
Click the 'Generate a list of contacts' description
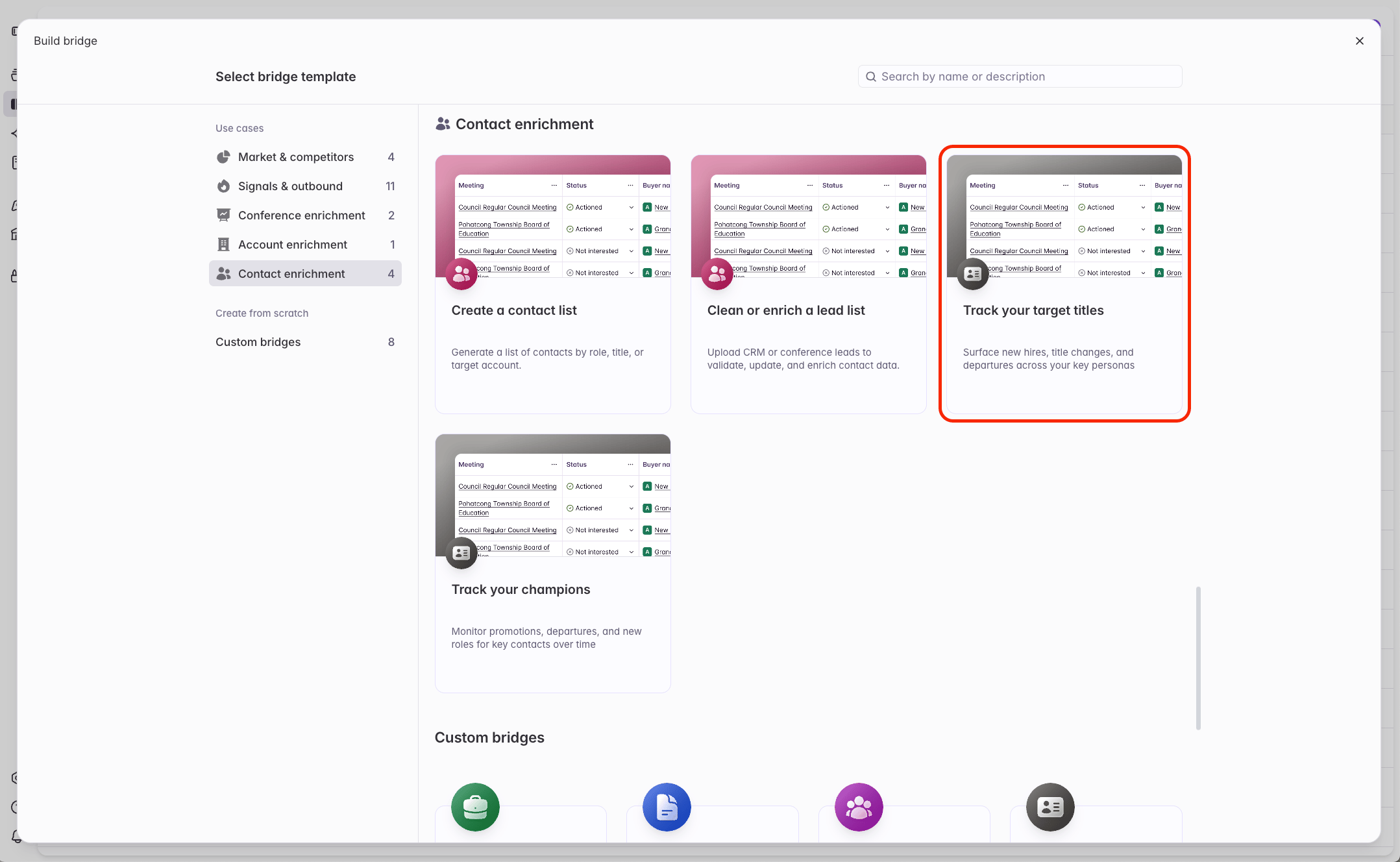[x=547, y=359]
